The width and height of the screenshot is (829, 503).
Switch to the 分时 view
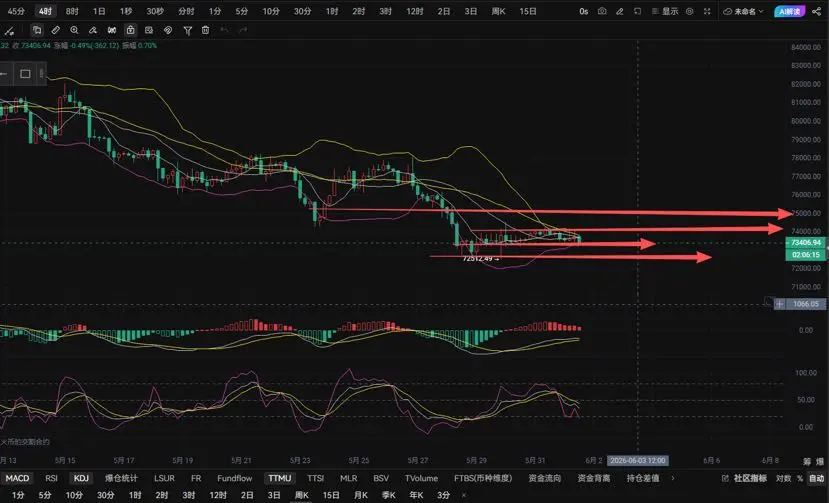click(186, 11)
